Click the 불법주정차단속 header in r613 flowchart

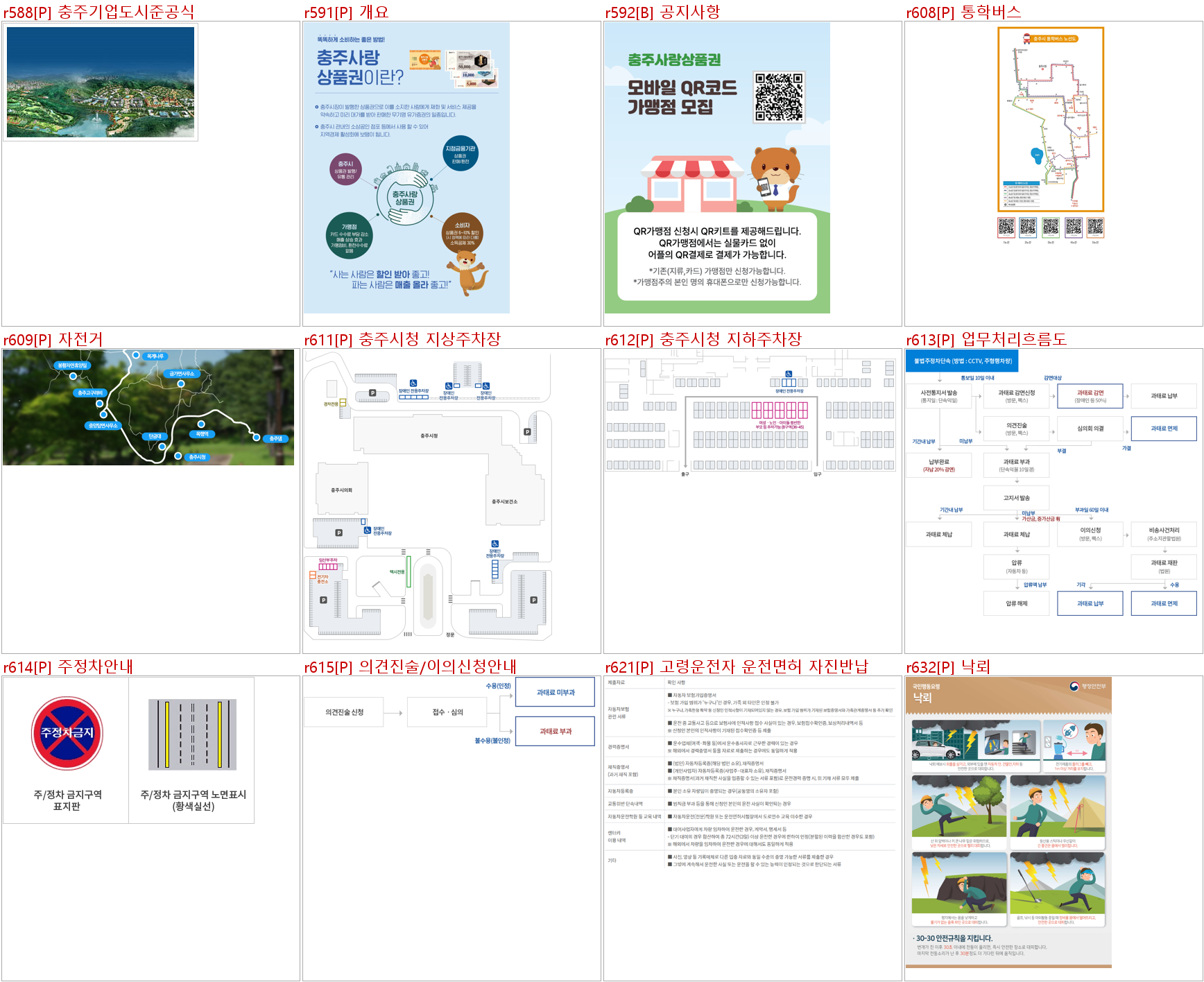pyautogui.click(x=962, y=361)
